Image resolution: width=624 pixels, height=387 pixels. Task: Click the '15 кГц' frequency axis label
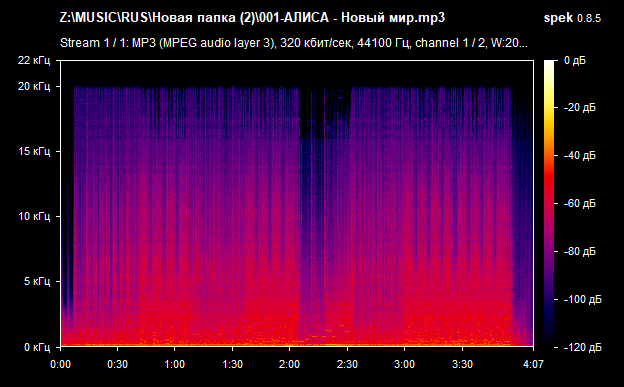click(x=34, y=151)
